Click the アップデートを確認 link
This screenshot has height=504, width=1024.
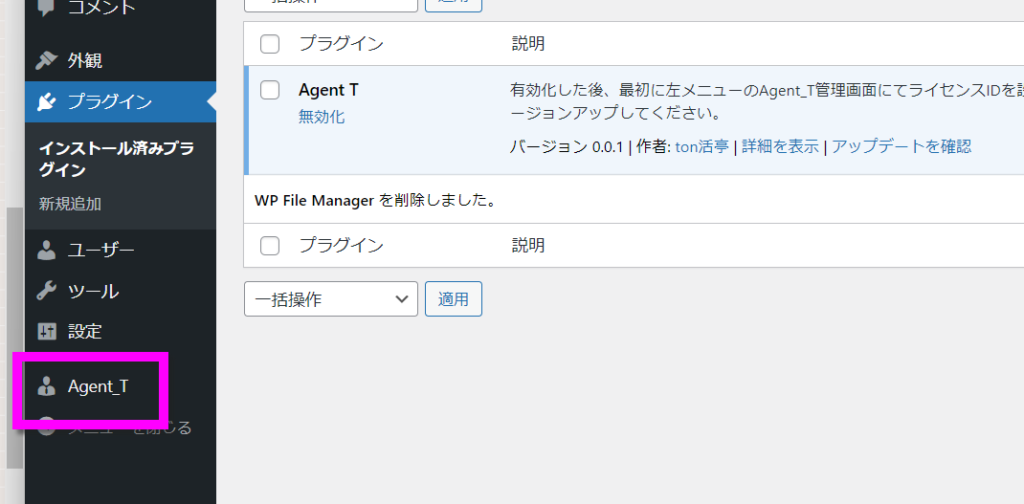point(901,146)
